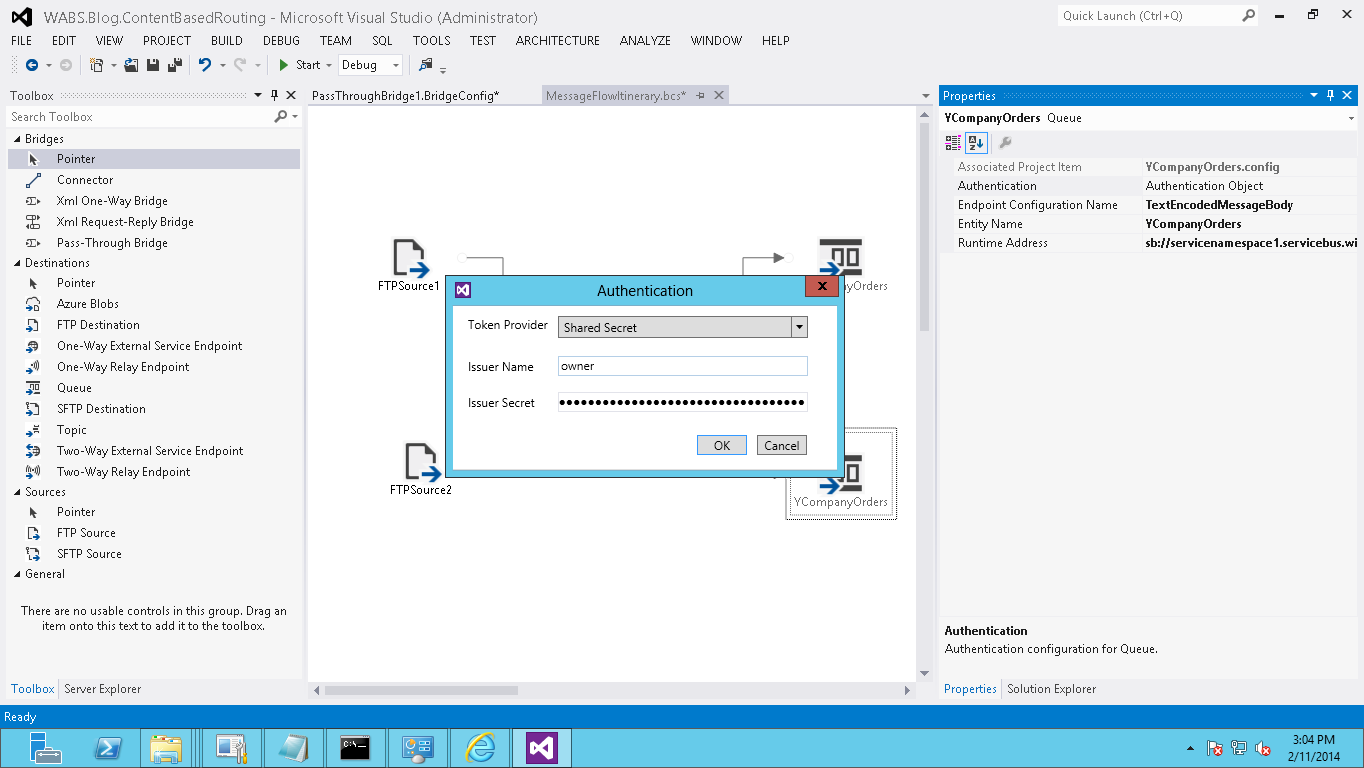1364x768 pixels.
Task: Select Pass-Through Bridge toolbox item
Action: pyautogui.click(x=112, y=243)
